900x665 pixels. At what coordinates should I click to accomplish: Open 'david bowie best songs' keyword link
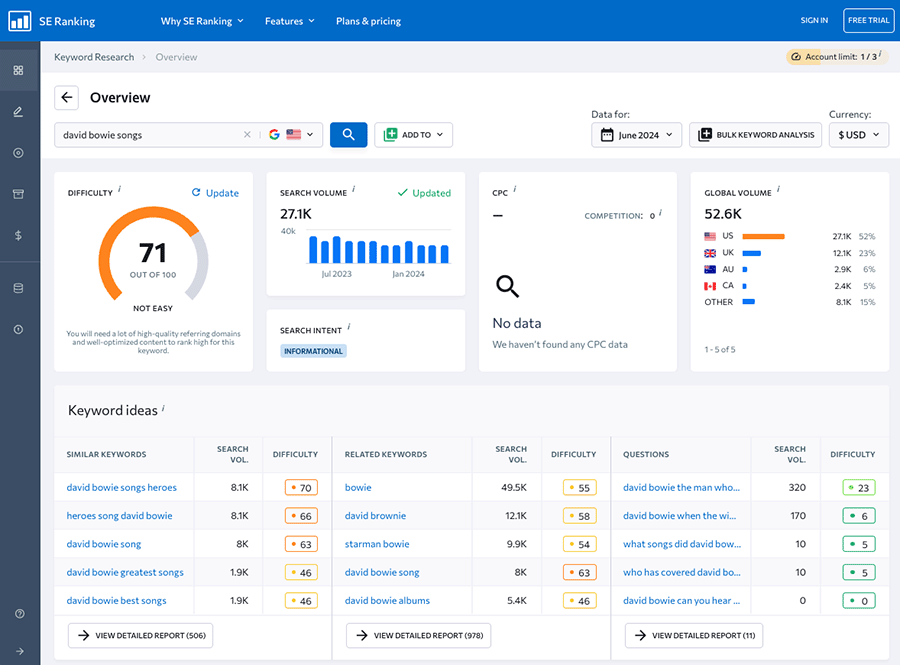tap(117, 600)
